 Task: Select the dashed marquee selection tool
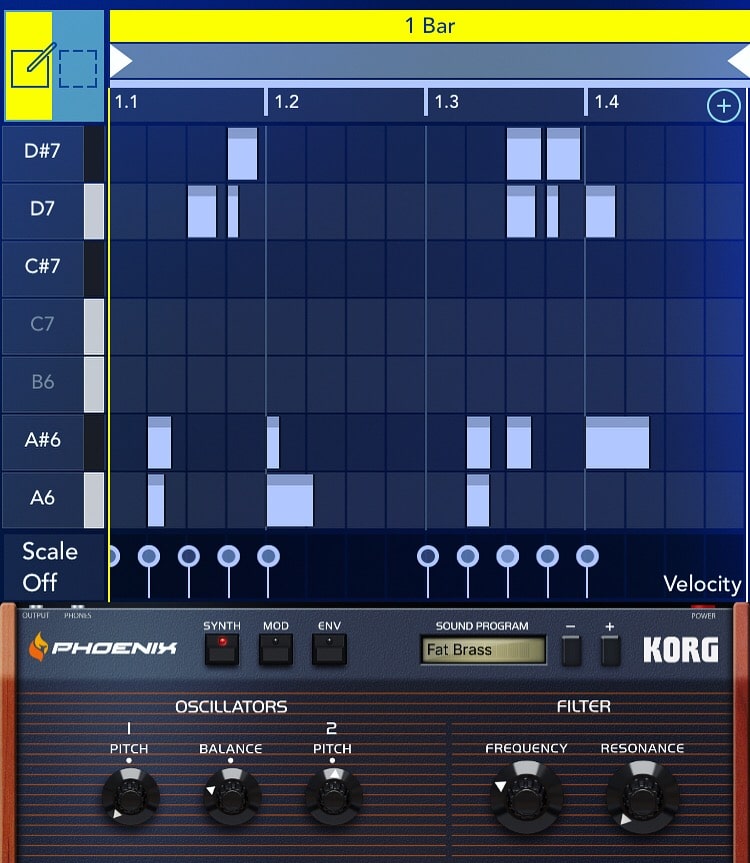pyautogui.click(x=78, y=67)
